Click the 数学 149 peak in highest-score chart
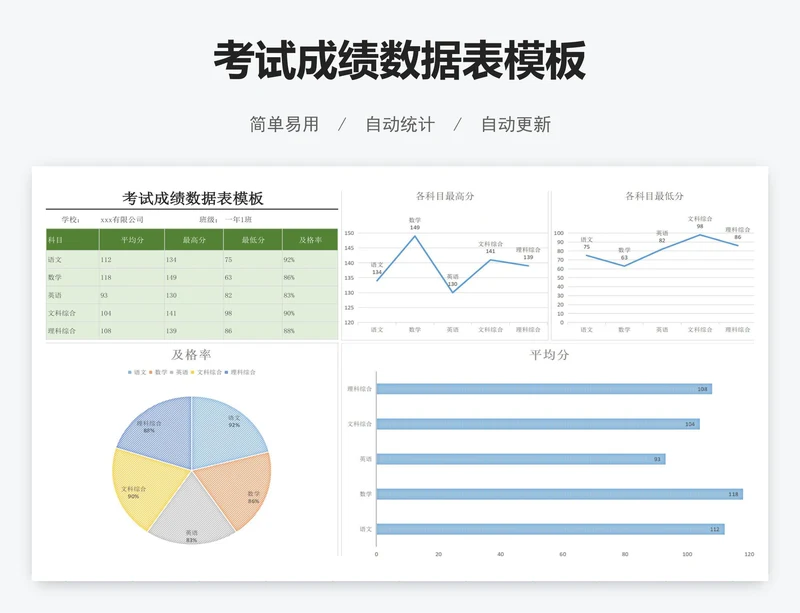Image resolution: width=800 pixels, height=613 pixels. click(x=415, y=236)
